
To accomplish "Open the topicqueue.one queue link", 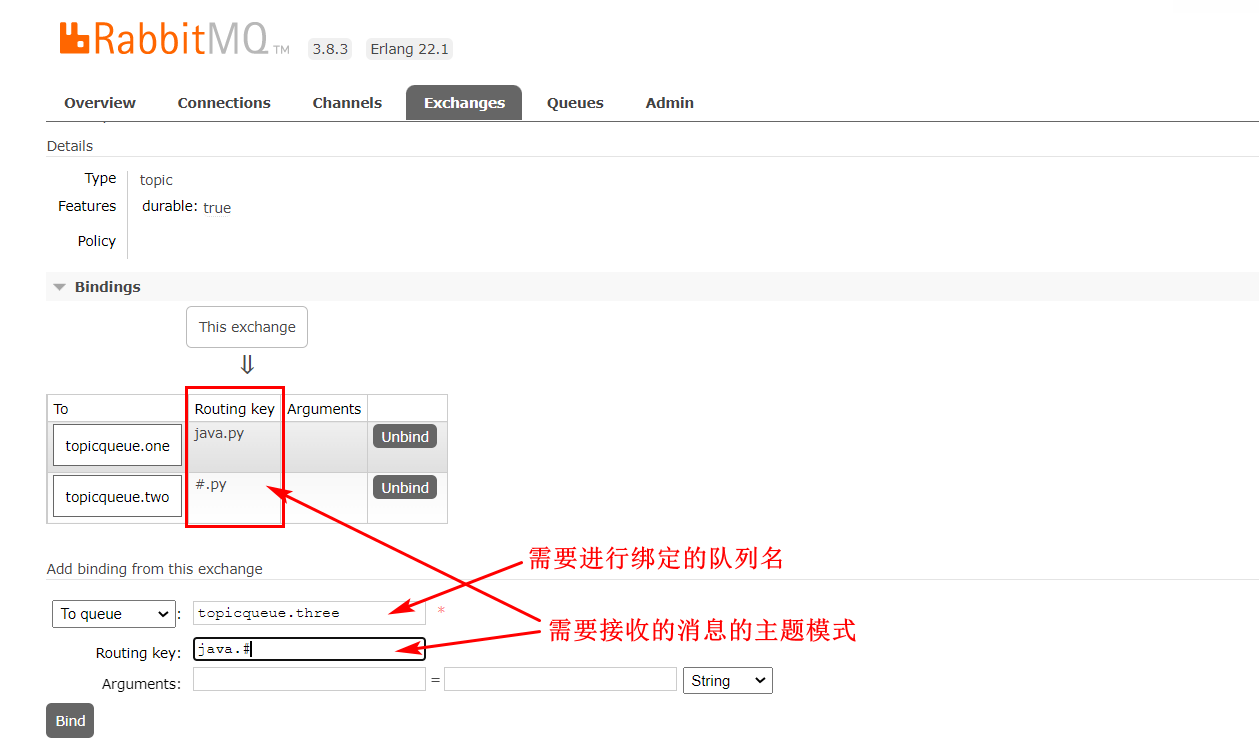I will [x=117, y=446].
